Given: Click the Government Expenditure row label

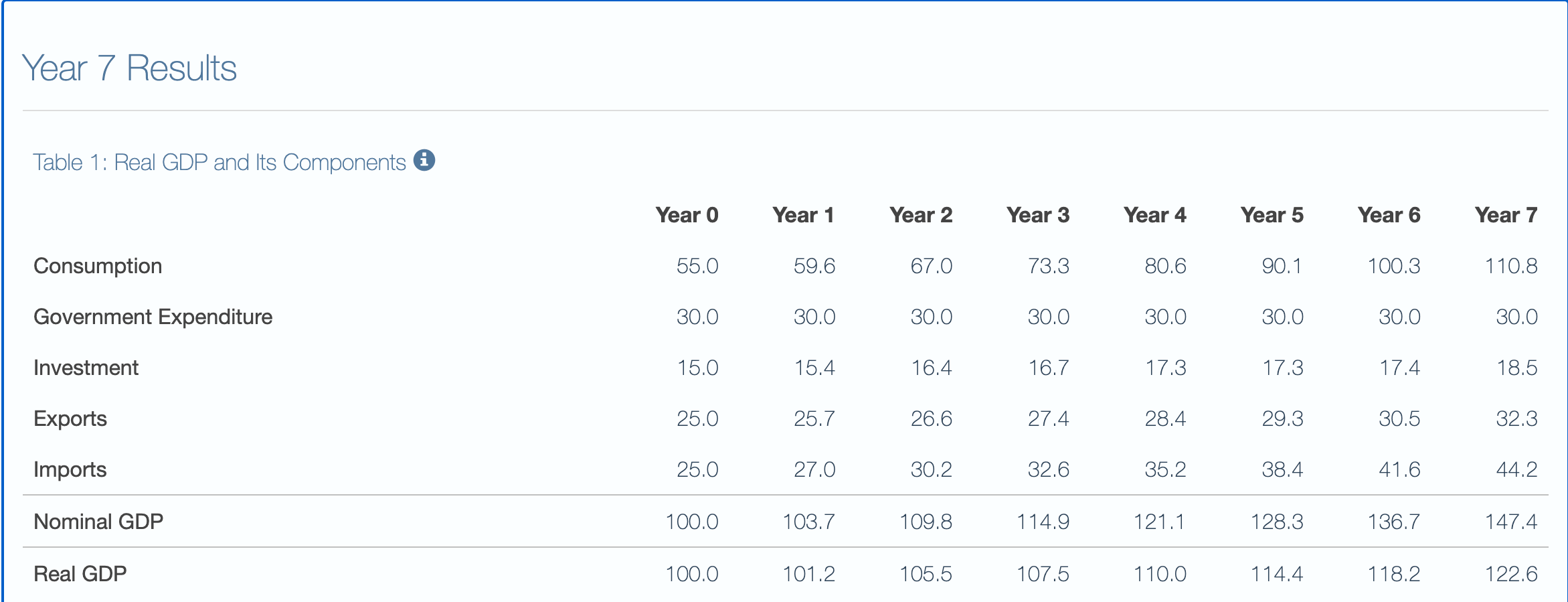Looking at the screenshot, I should [x=153, y=317].
